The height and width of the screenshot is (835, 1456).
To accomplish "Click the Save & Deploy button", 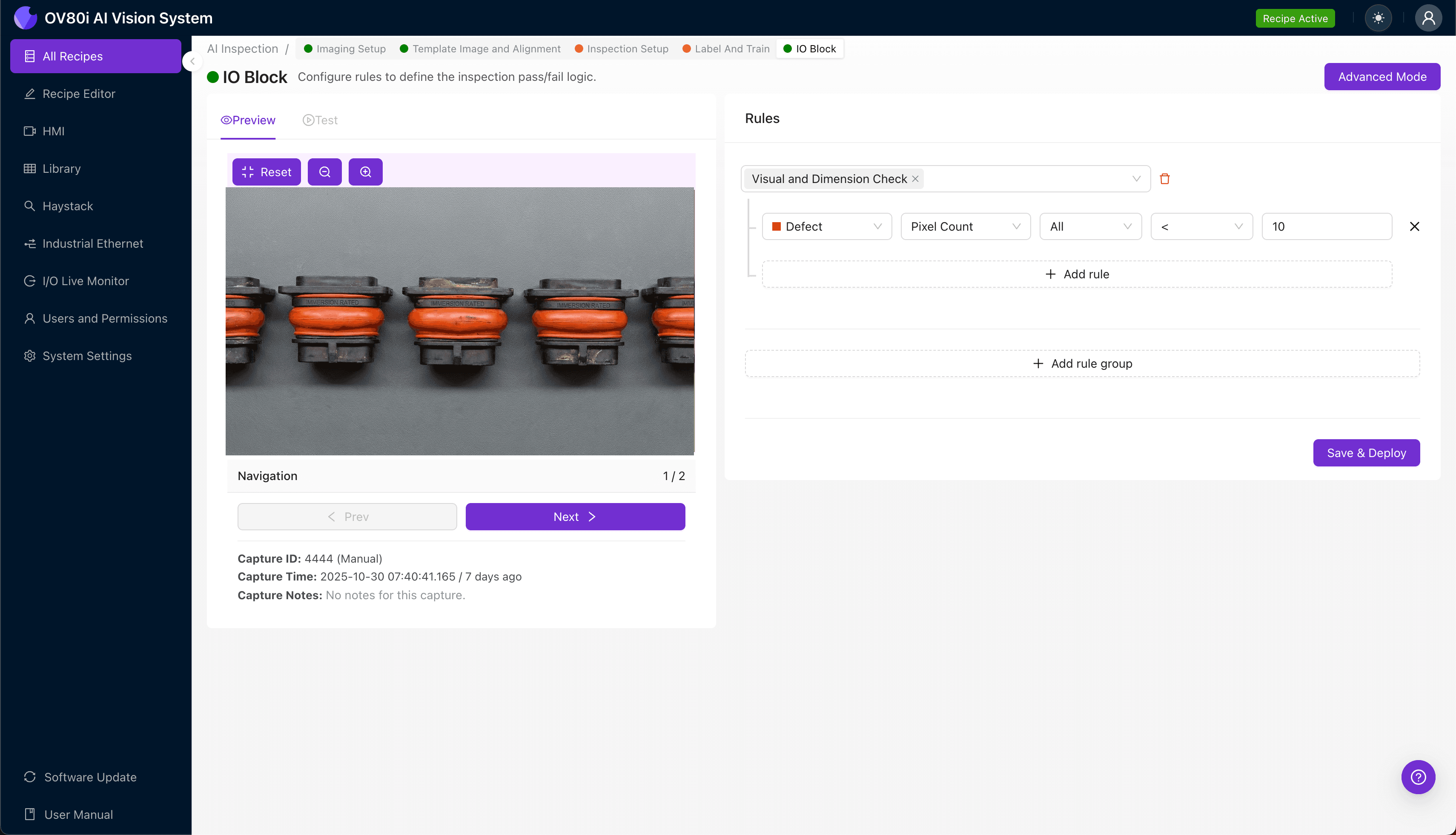I will pyautogui.click(x=1367, y=452).
